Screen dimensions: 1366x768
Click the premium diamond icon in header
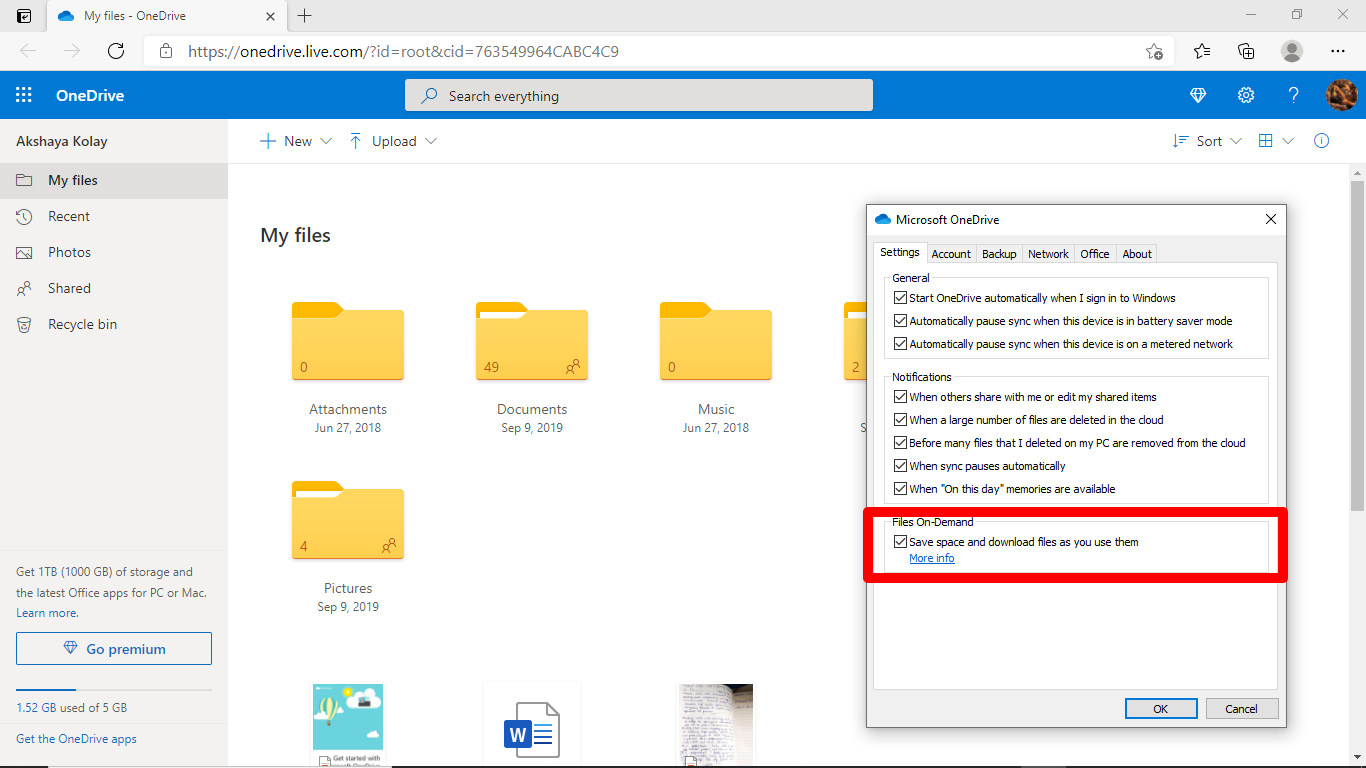click(1198, 96)
